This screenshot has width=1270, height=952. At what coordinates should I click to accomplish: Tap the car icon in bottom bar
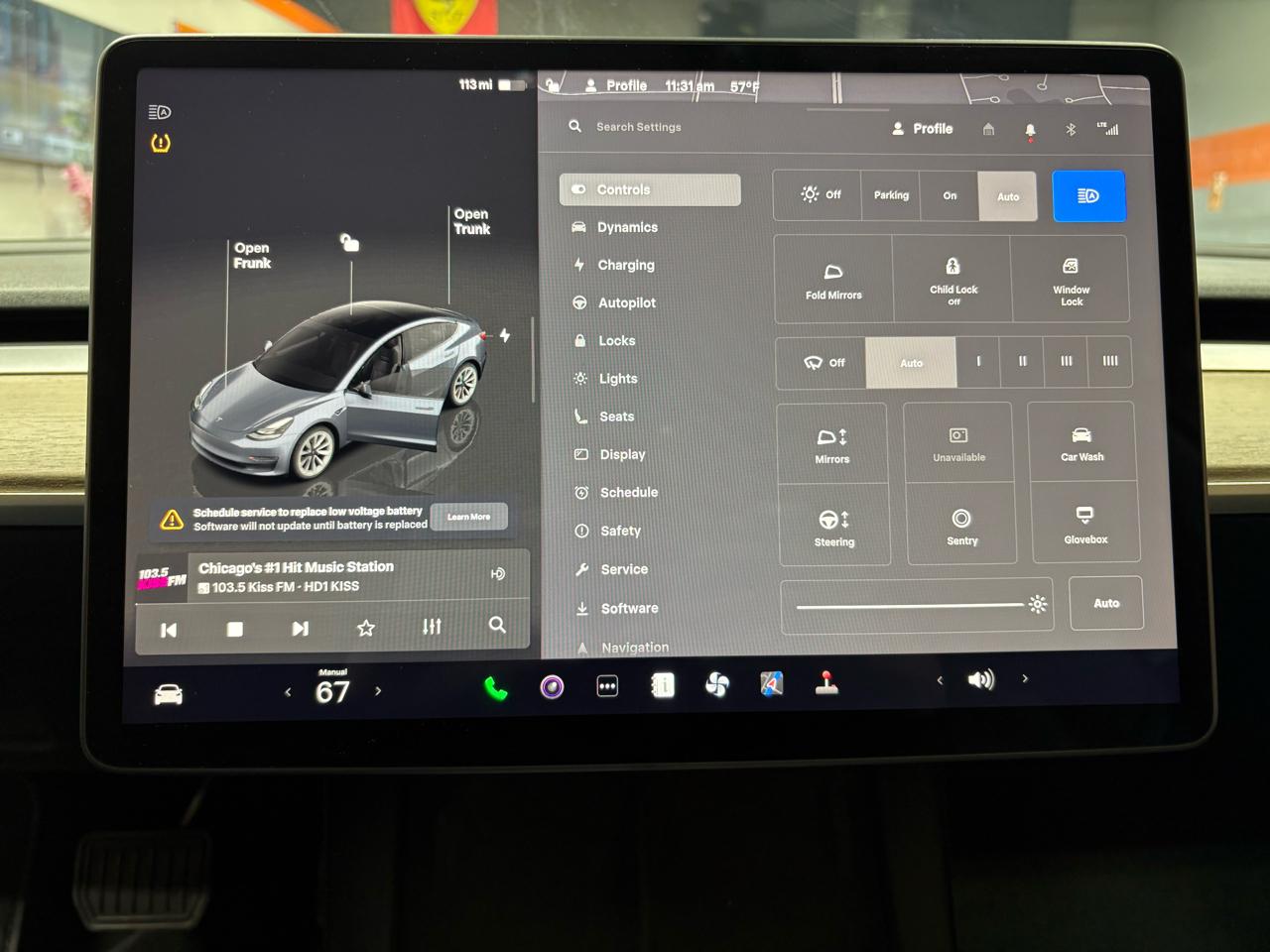point(169,694)
